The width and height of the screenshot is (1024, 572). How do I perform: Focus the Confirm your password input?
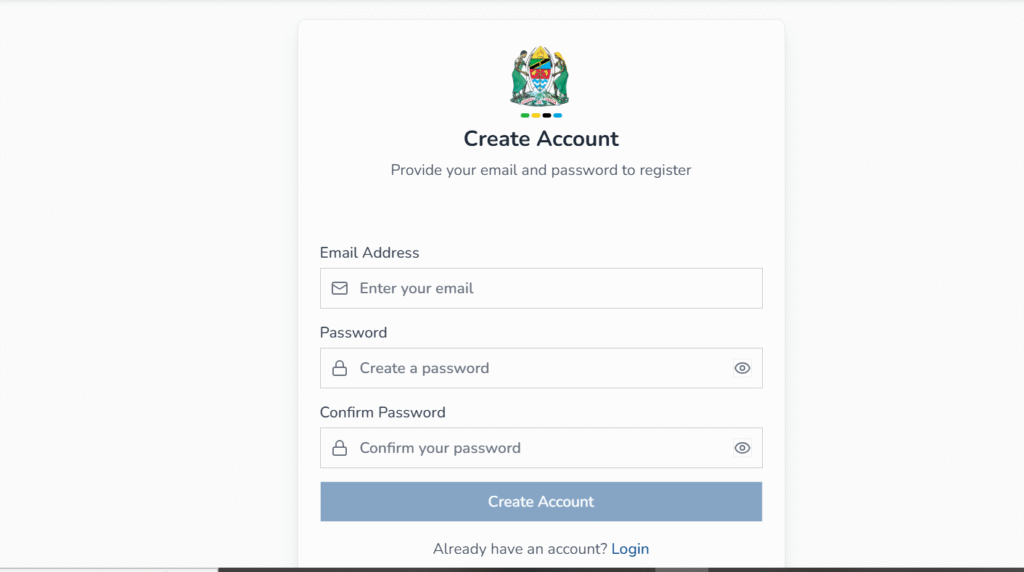click(541, 448)
